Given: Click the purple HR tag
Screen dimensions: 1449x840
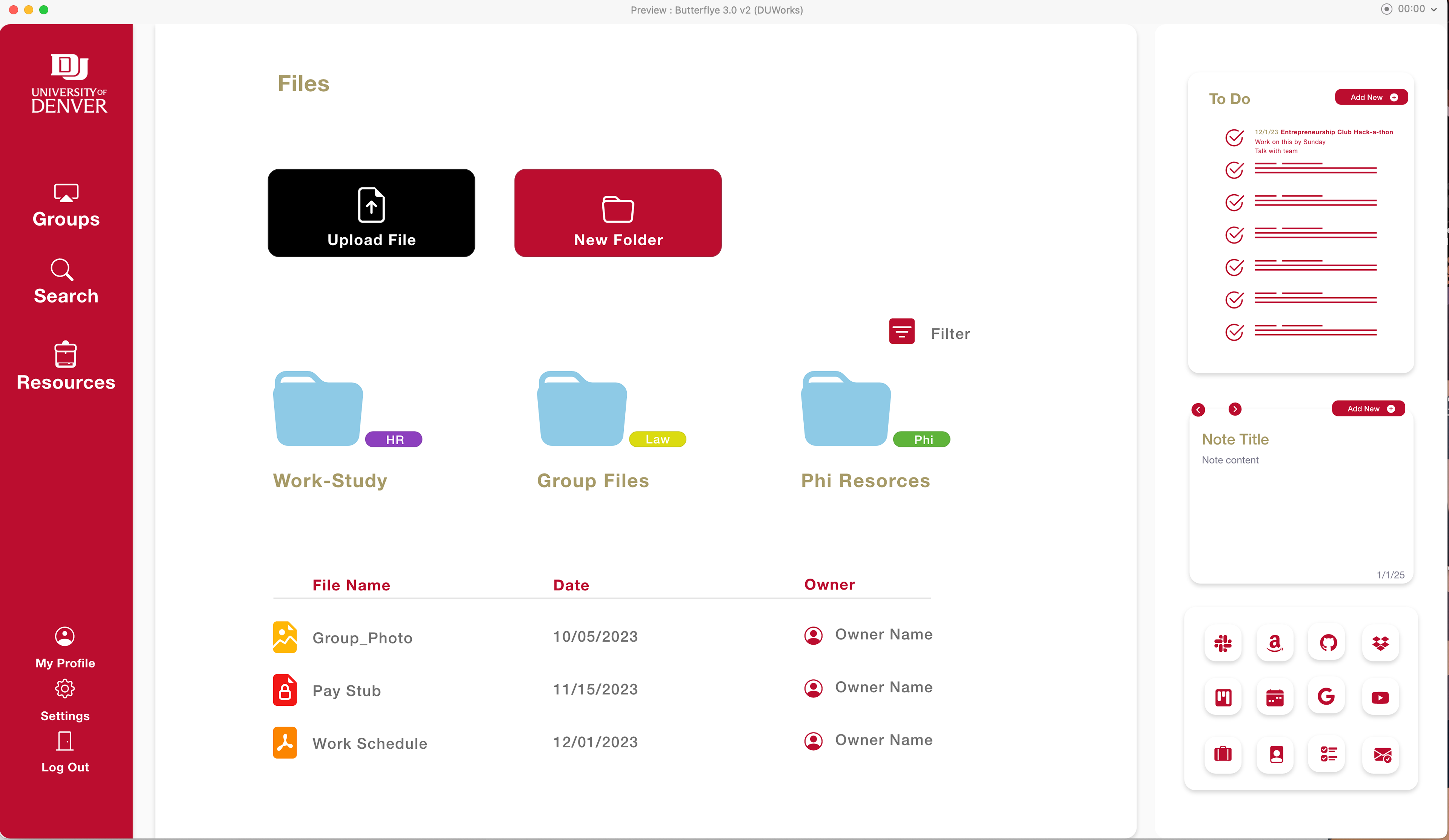Looking at the screenshot, I should click(394, 439).
